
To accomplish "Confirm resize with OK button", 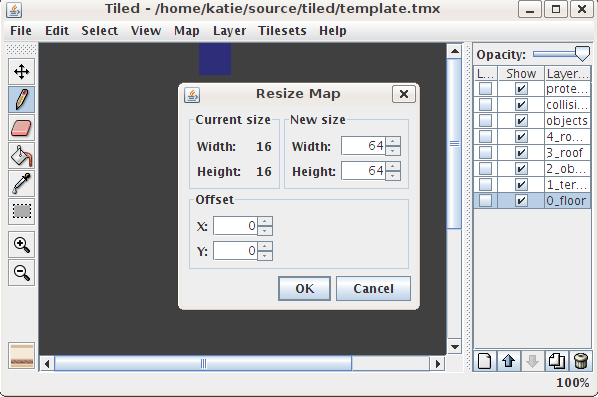I will [304, 289].
